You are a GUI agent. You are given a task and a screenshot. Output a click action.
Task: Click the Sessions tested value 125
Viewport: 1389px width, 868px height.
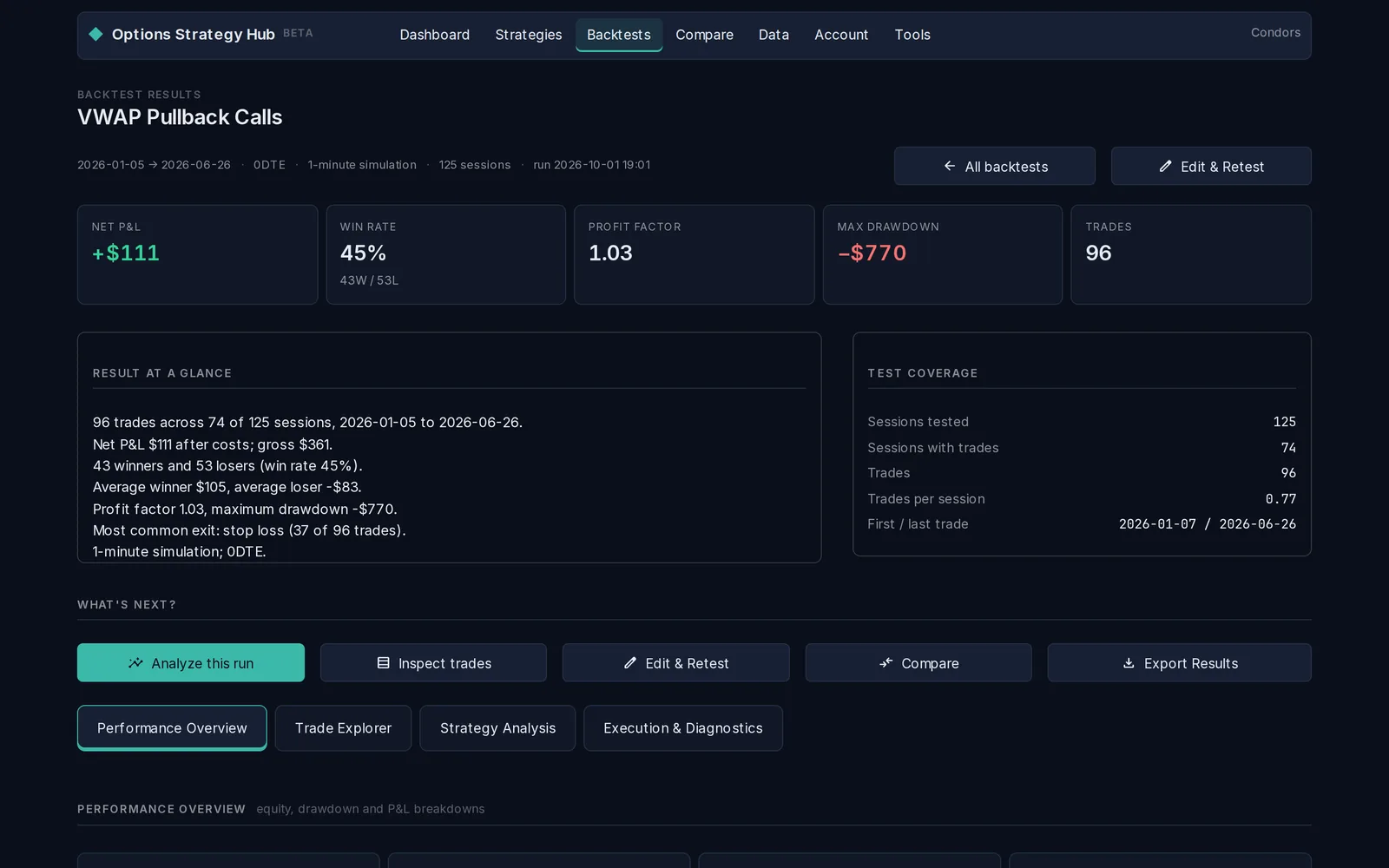(1284, 422)
